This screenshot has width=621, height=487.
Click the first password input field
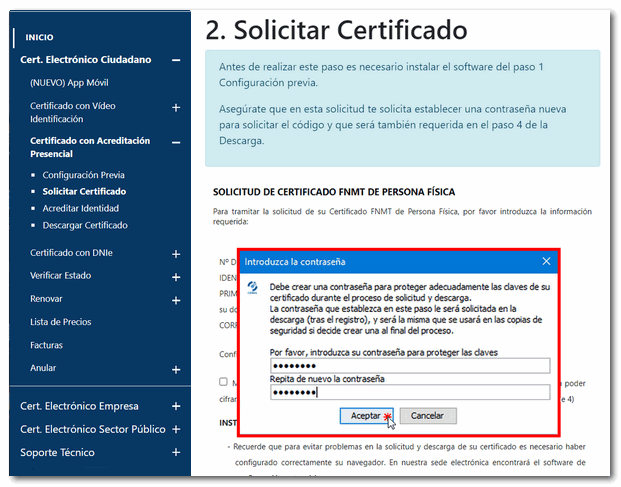pyautogui.click(x=409, y=365)
